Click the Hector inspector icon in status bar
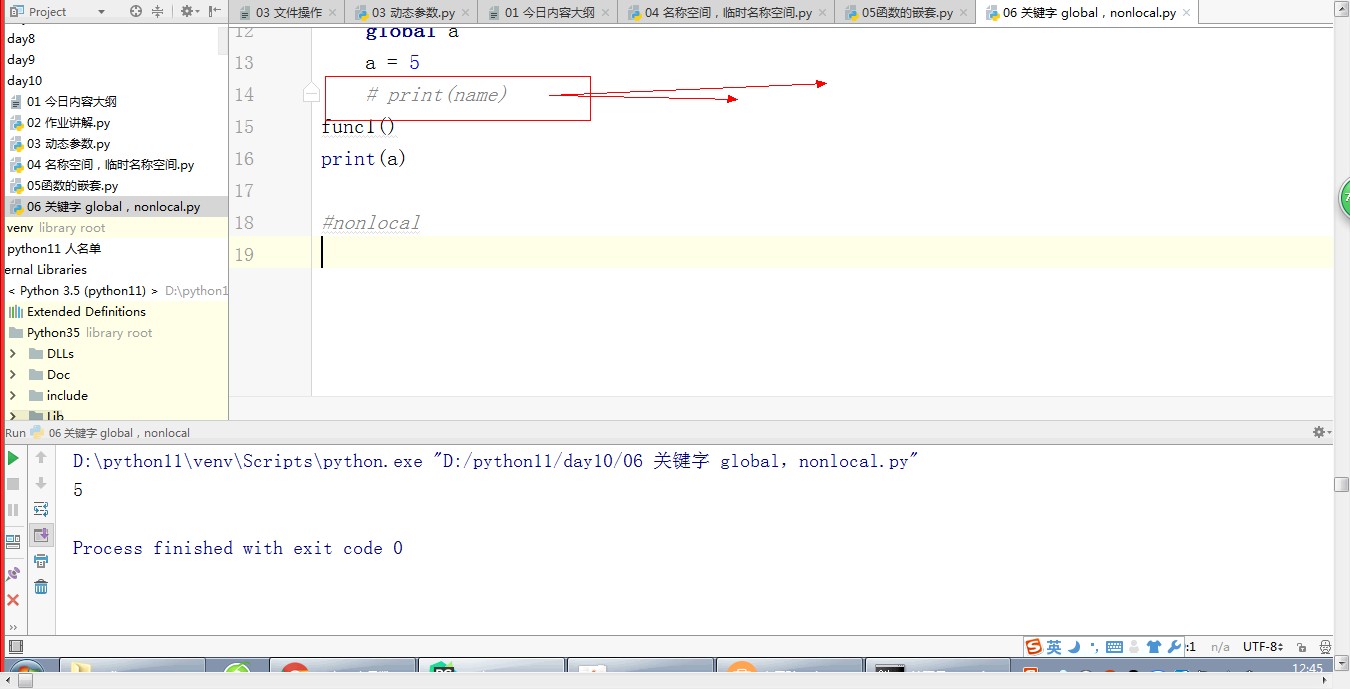This screenshot has width=1350, height=689. coord(1324,647)
